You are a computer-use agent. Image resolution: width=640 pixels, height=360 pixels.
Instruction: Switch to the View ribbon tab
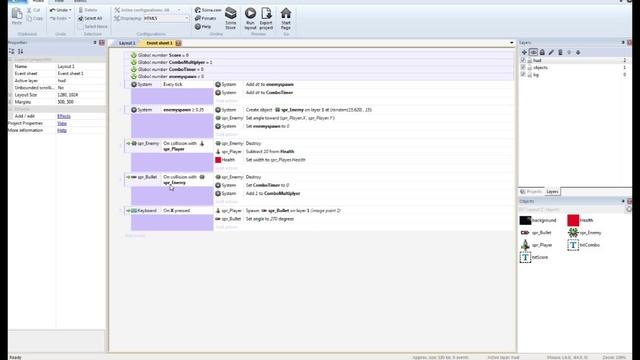click(59, 1)
